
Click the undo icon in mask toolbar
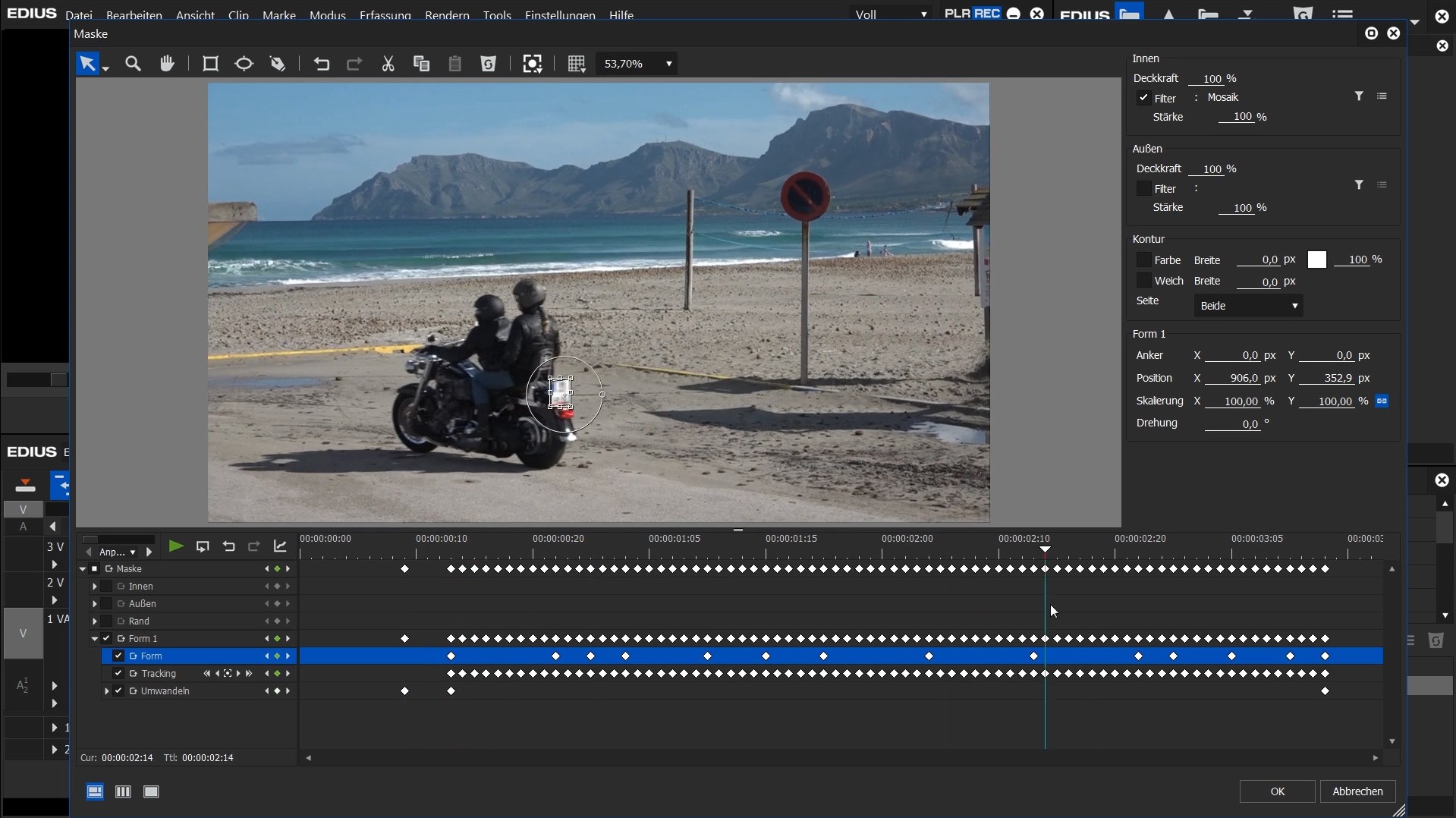pyautogui.click(x=322, y=64)
